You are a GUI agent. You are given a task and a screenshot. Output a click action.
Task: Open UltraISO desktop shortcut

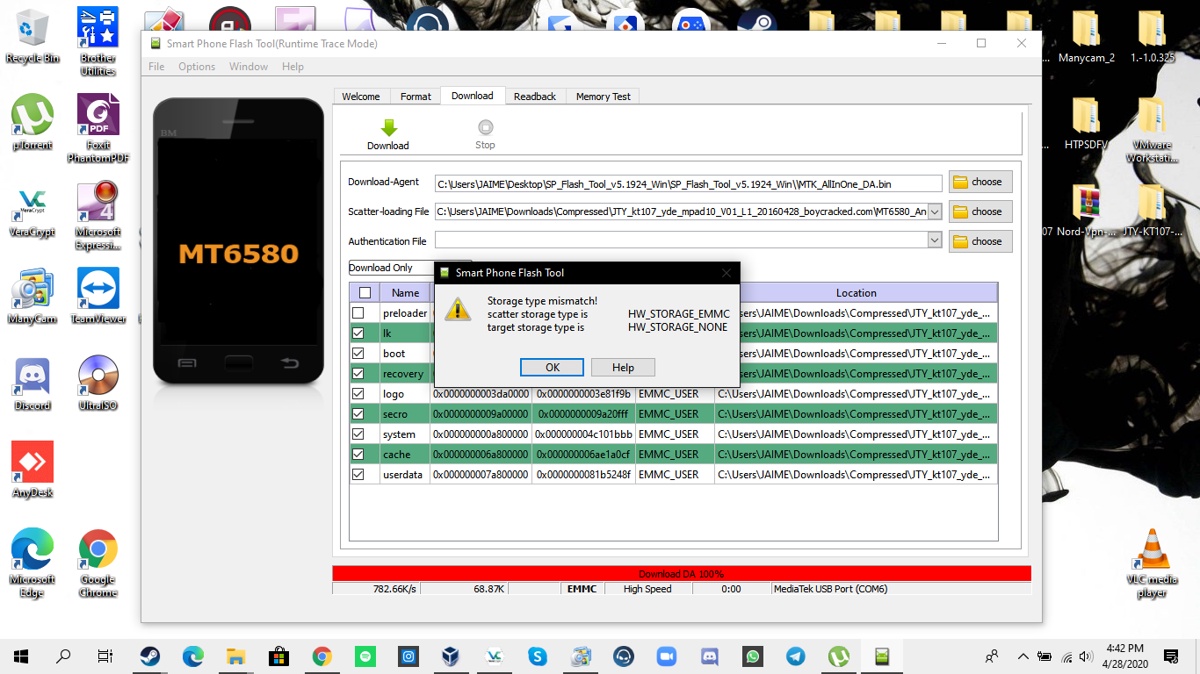[98, 383]
